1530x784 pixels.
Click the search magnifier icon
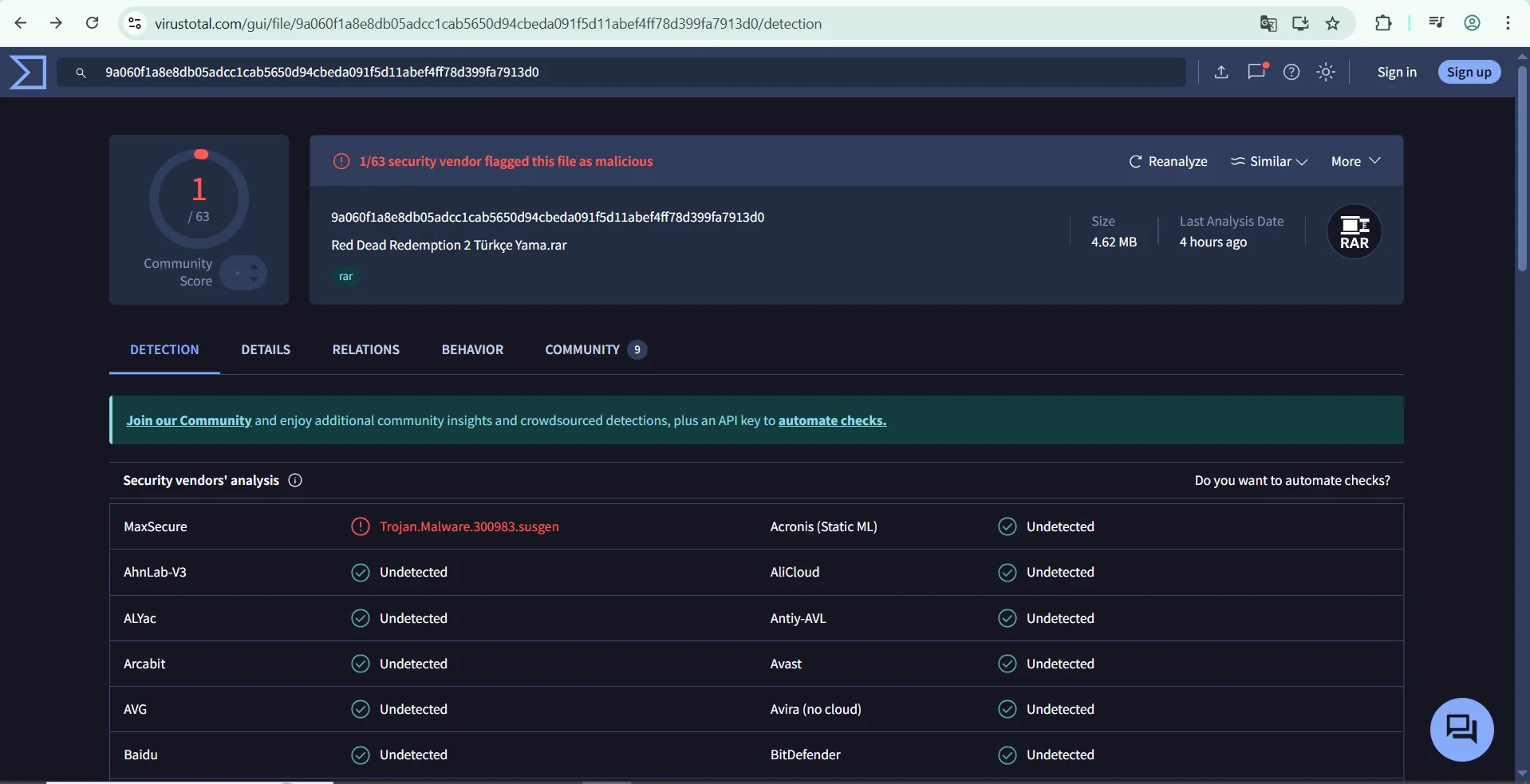[x=81, y=73]
